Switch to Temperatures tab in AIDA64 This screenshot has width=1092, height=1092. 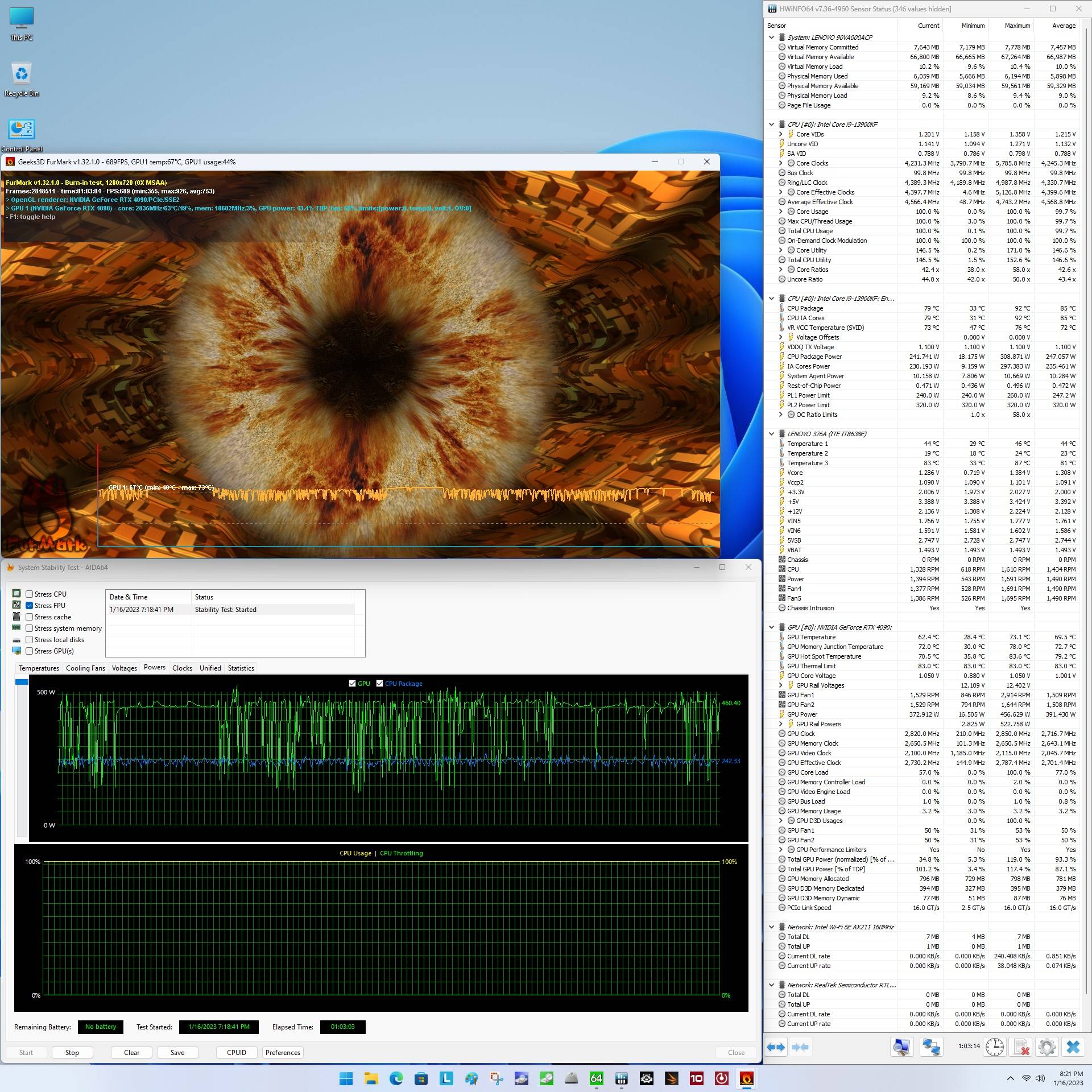click(x=39, y=668)
